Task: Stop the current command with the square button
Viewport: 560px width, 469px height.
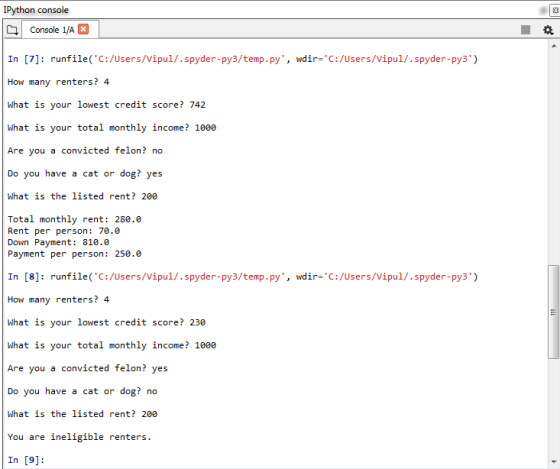Action: (x=525, y=30)
